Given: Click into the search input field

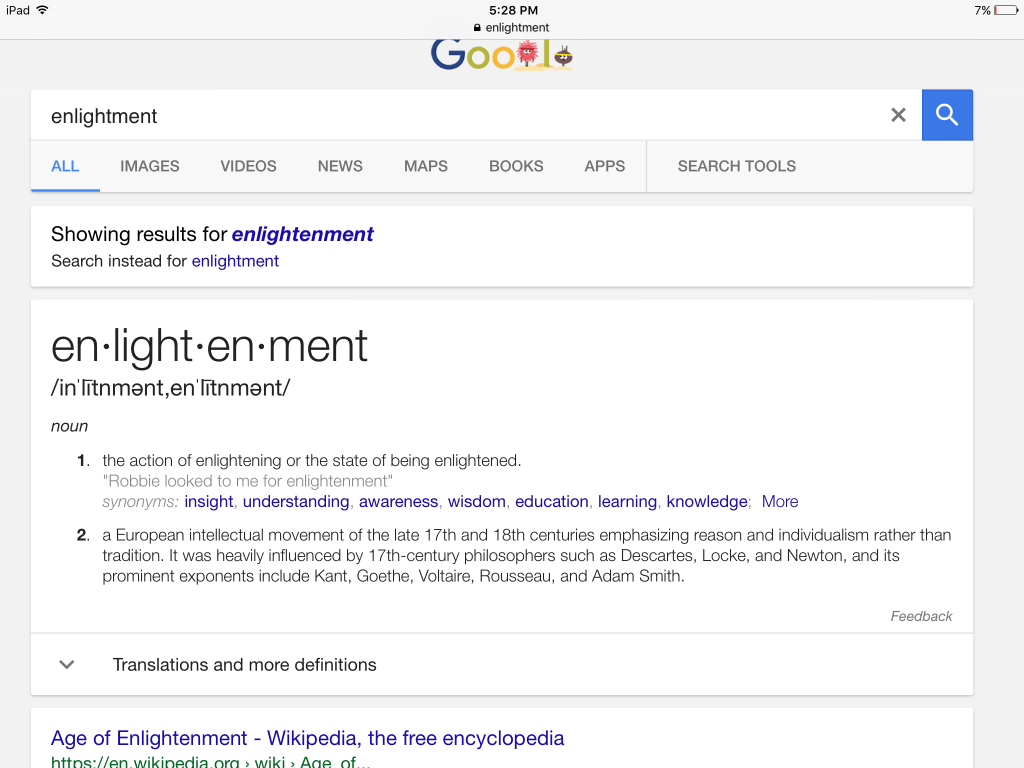Looking at the screenshot, I should (457, 115).
